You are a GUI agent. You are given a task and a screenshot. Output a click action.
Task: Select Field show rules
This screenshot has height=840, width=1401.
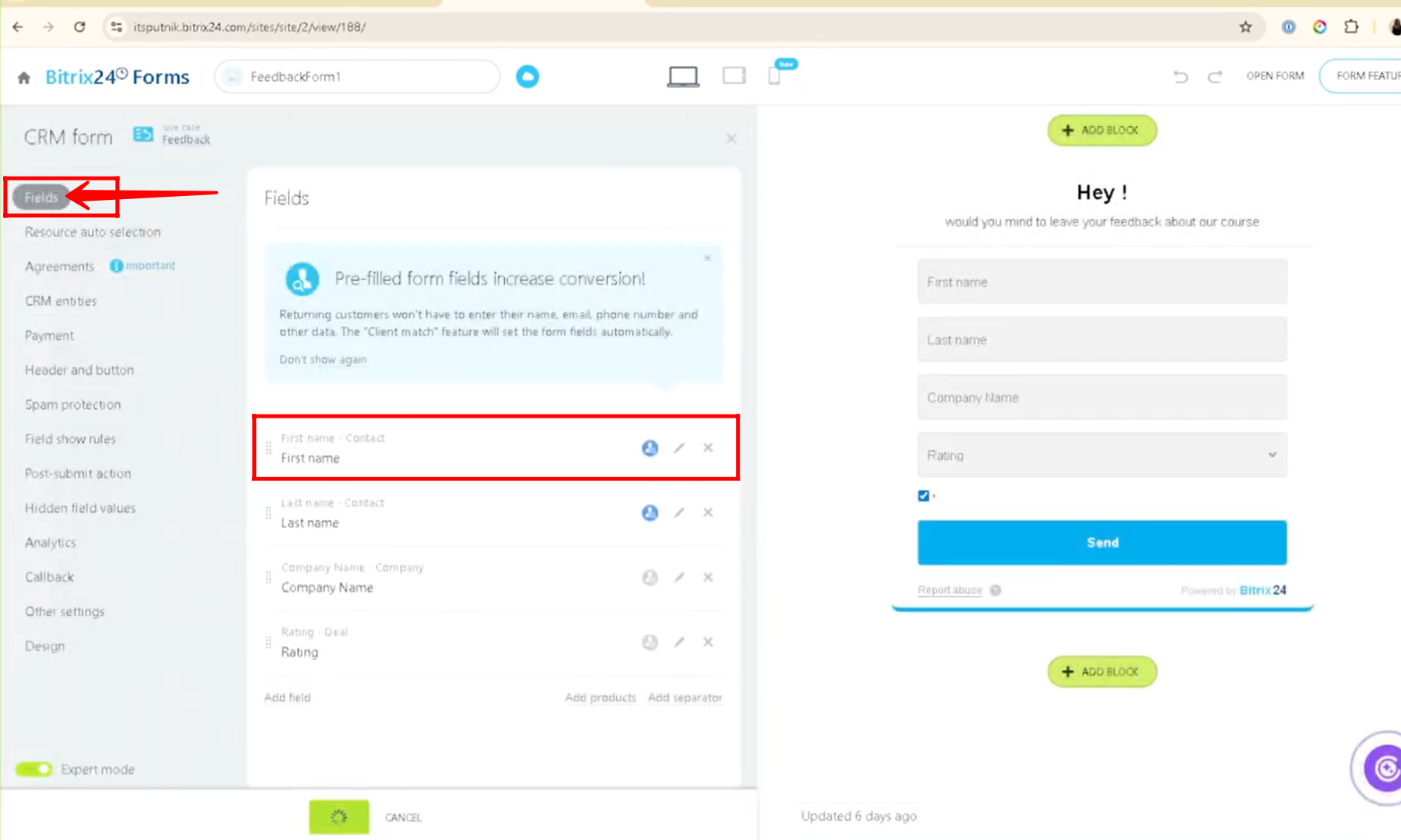(x=70, y=439)
